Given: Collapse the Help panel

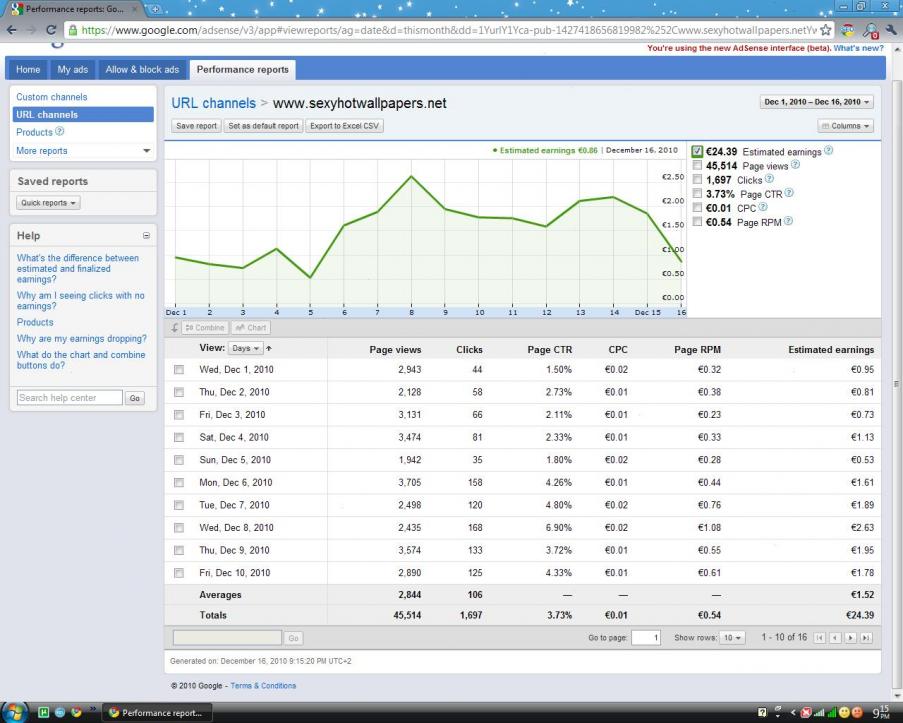Looking at the screenshot, I should pyautogui.click(x=147, y=236).
